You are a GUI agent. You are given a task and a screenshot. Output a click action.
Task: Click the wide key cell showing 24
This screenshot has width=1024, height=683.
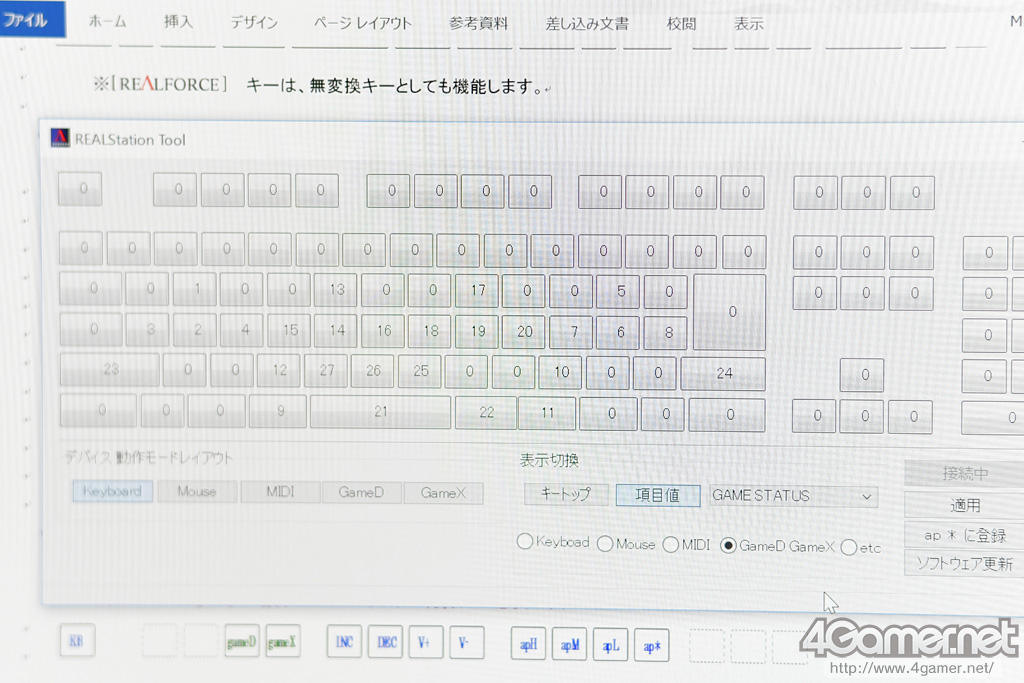pos(724,373)
